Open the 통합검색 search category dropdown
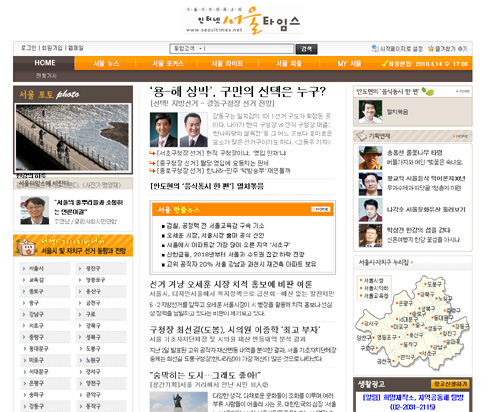 tap(188, 49)
